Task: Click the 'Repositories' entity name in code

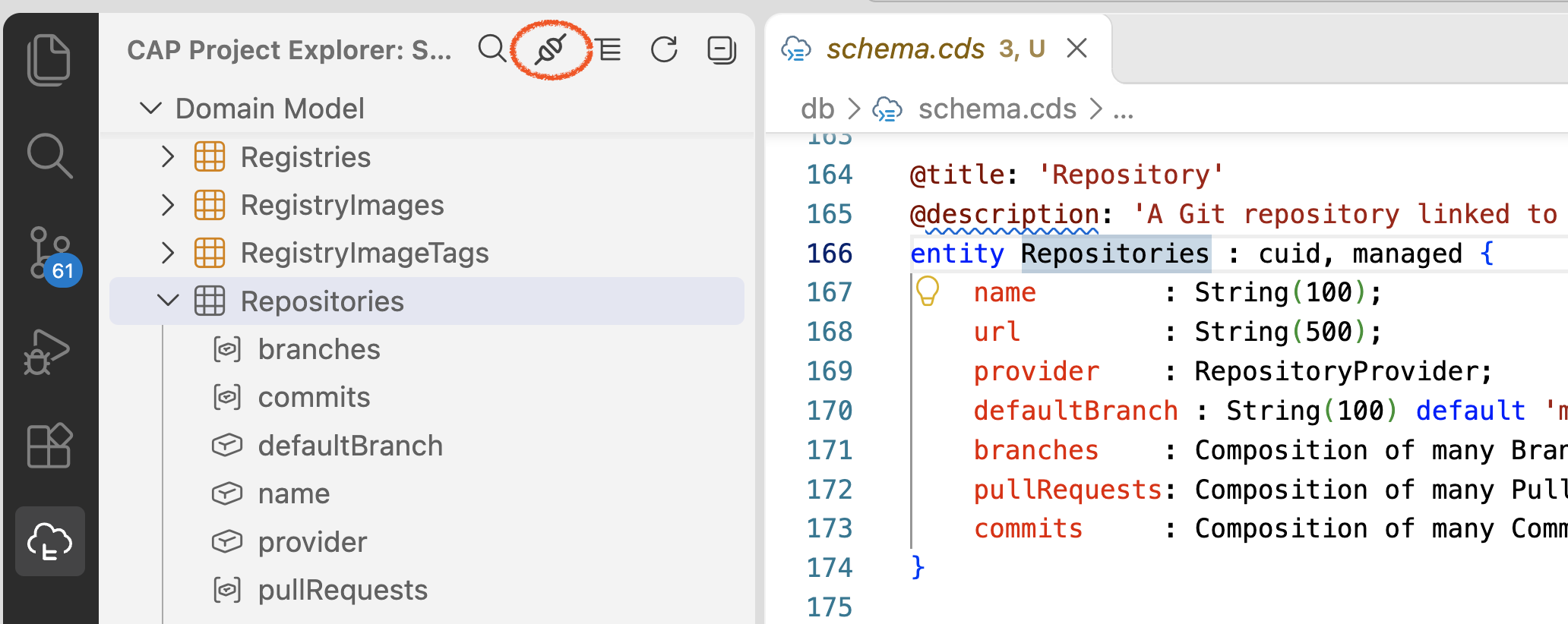Action: [1115, 253]
